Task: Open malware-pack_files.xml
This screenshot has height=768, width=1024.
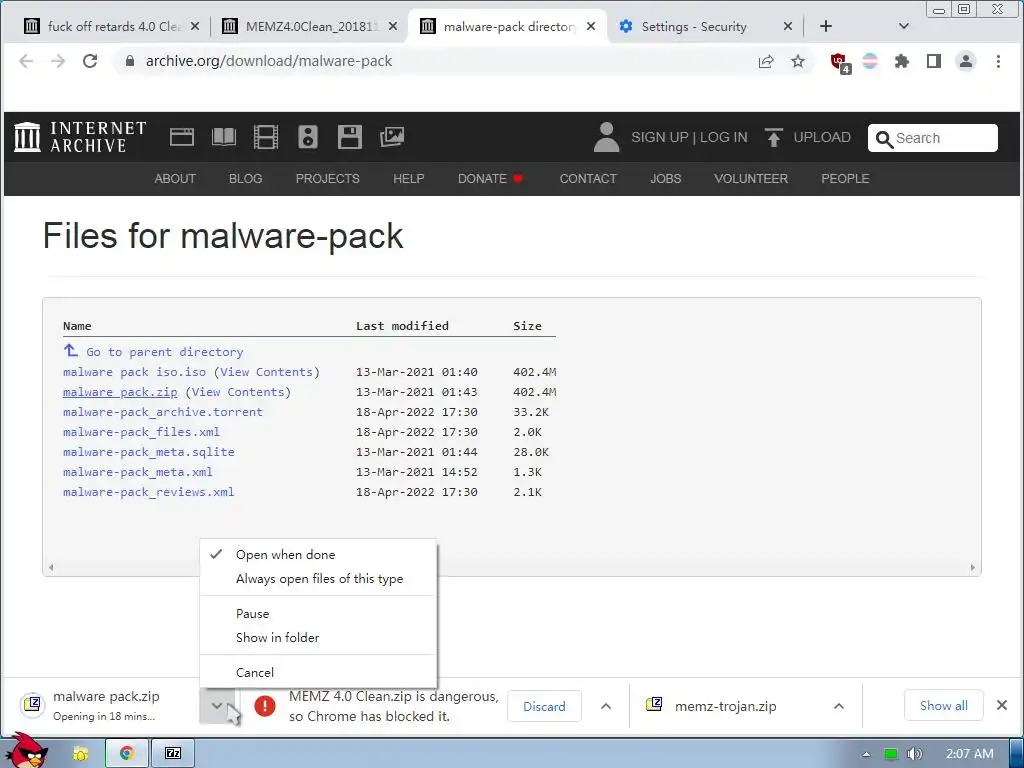Action: click(141, 432)
